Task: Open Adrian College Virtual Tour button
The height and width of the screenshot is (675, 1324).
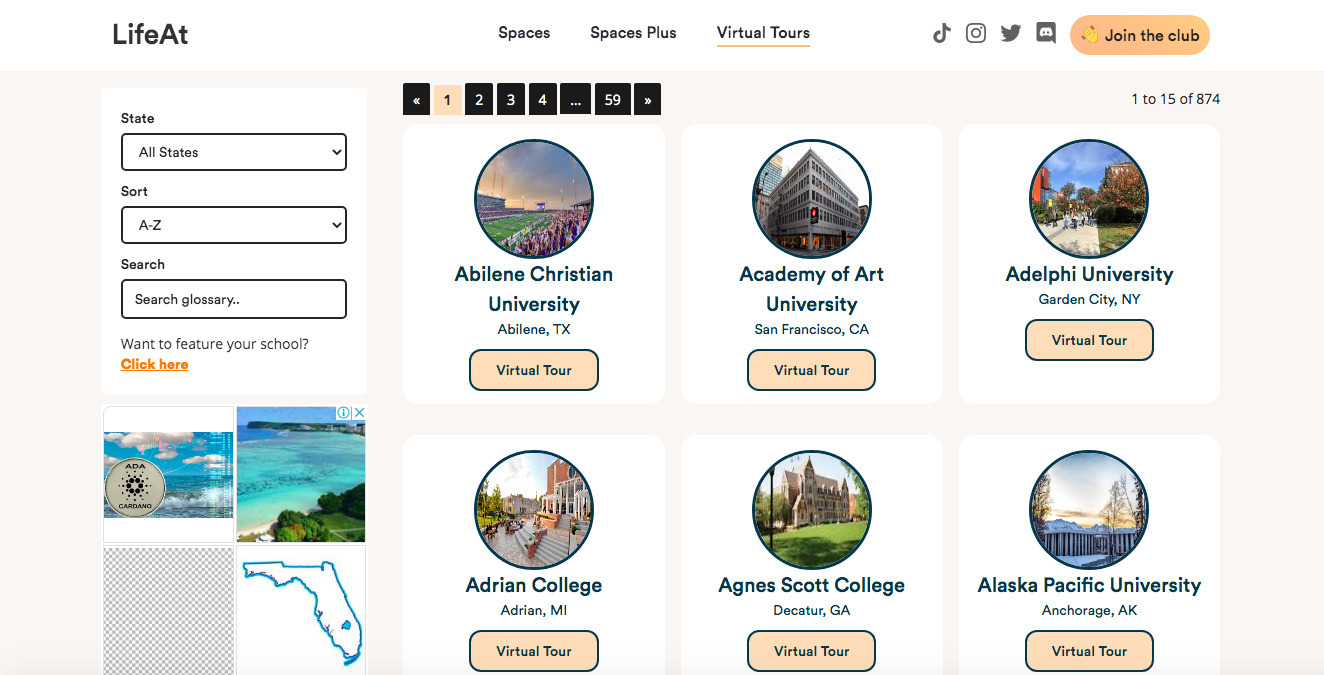Action: coord(534,651)
